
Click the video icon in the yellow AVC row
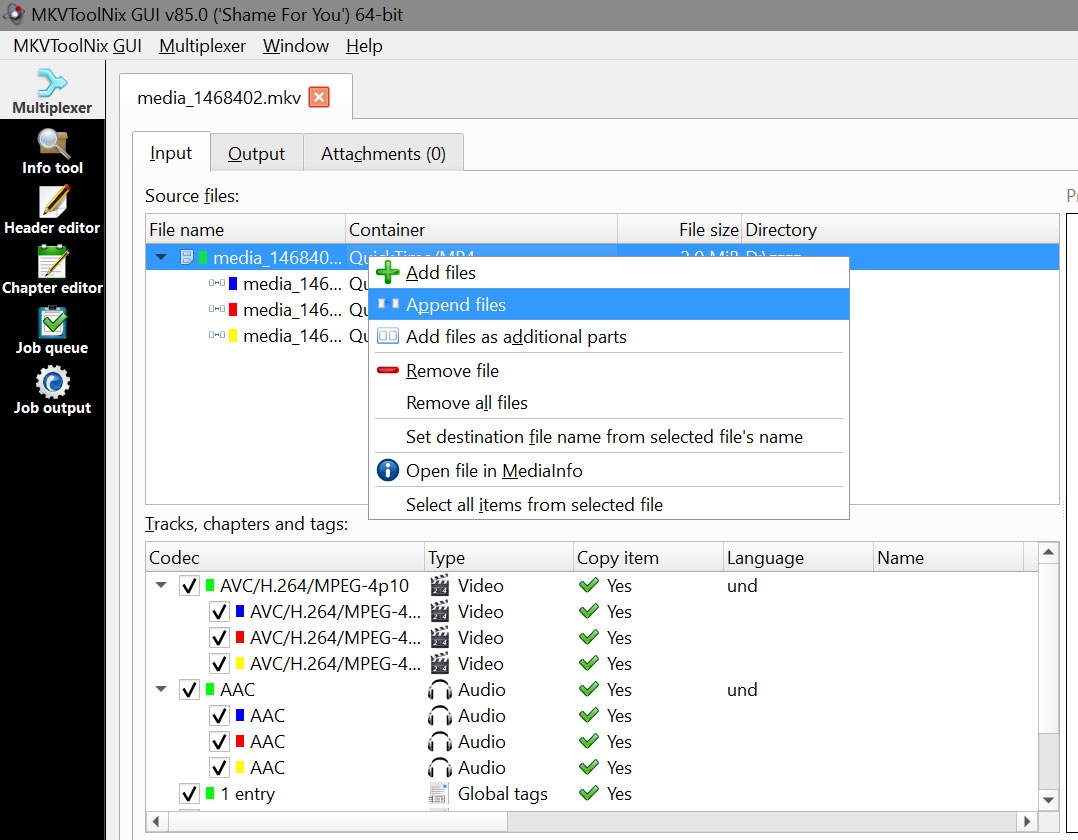click(439, 663)
